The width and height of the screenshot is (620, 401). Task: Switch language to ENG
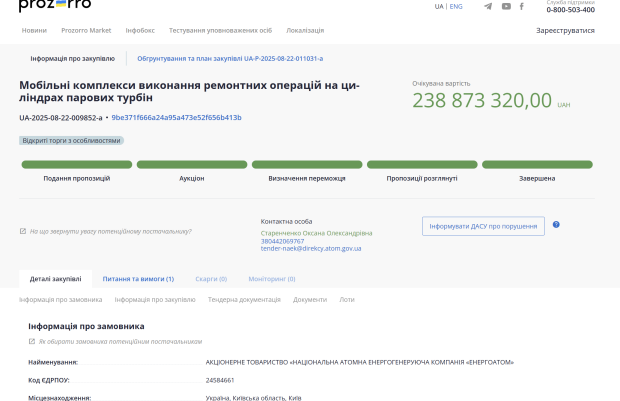[x=456, y=6]
